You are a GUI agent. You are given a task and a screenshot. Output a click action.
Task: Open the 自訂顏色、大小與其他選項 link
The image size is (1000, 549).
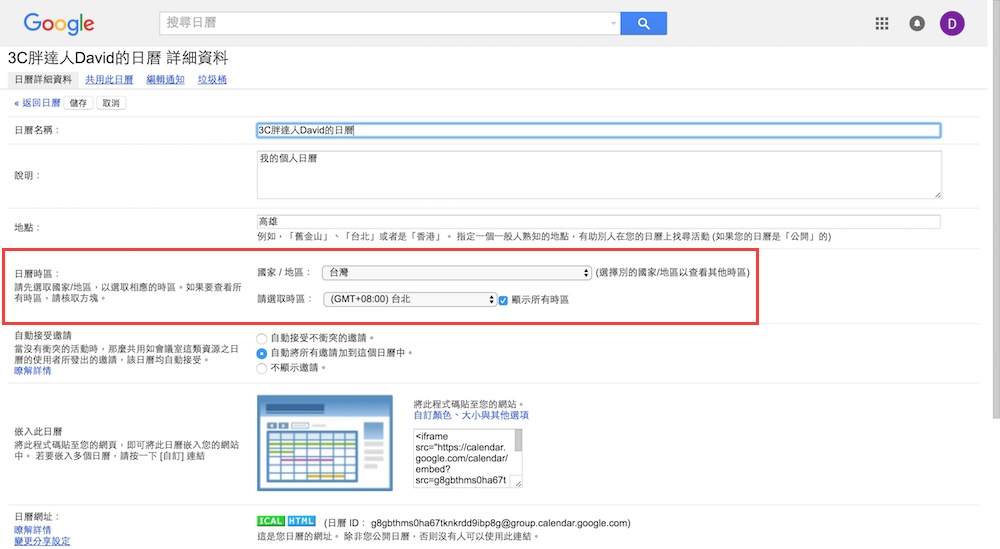tap(471, 415)
